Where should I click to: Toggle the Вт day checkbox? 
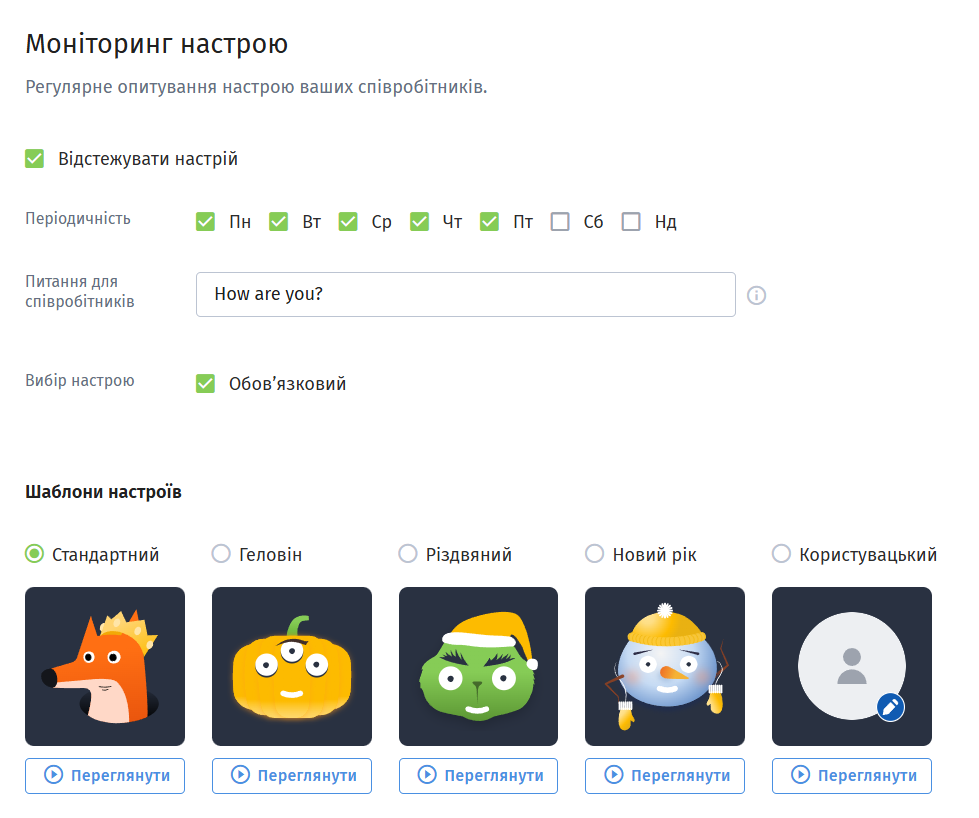[278, 222]
